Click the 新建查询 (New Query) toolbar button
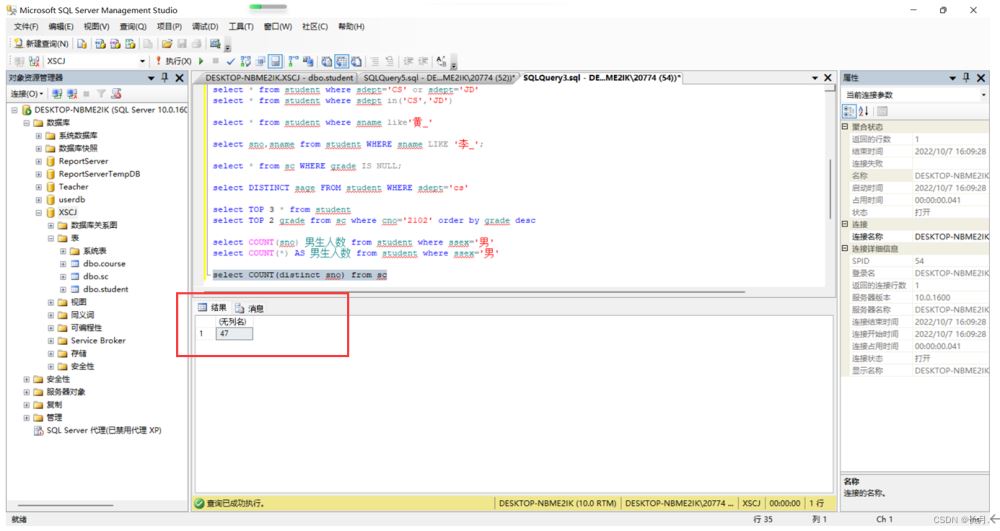 [42, 44]
